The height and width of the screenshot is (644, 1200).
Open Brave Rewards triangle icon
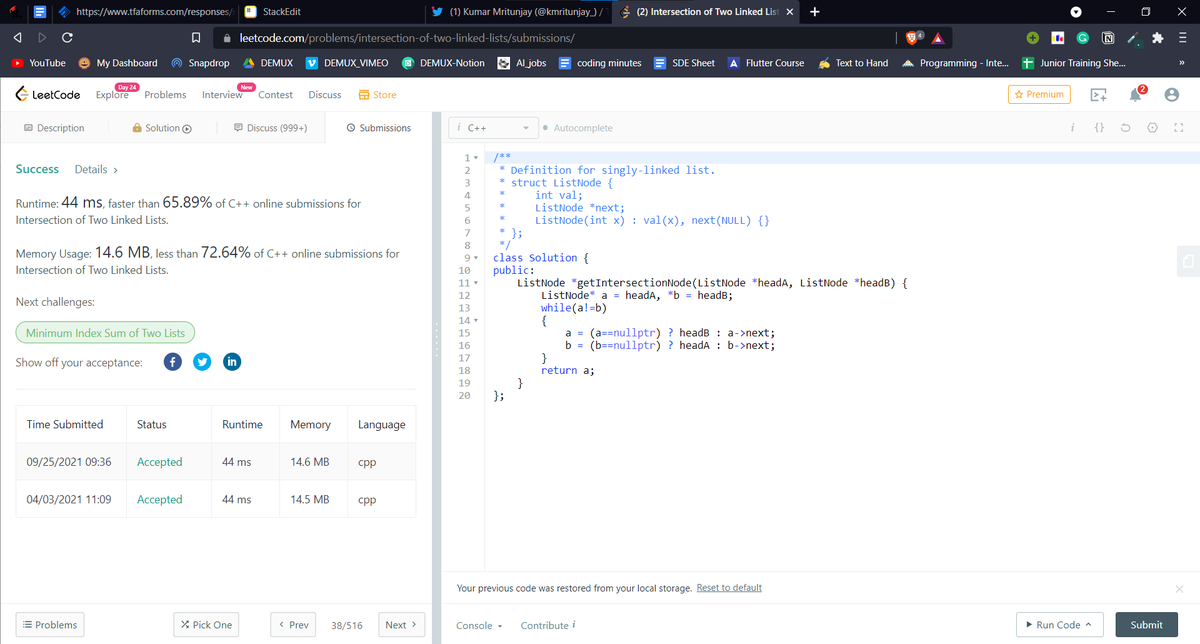point(938,38)
